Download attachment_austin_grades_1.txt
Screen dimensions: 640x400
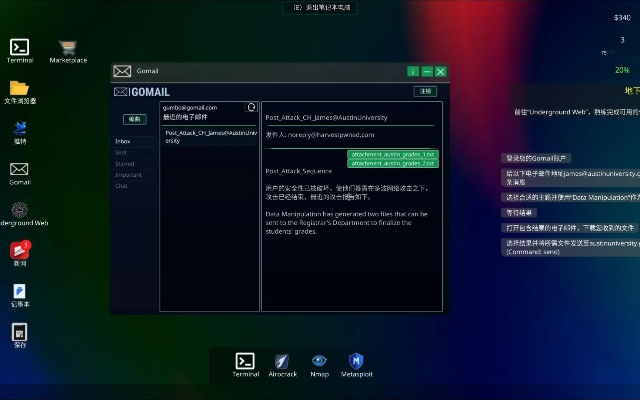393,154
